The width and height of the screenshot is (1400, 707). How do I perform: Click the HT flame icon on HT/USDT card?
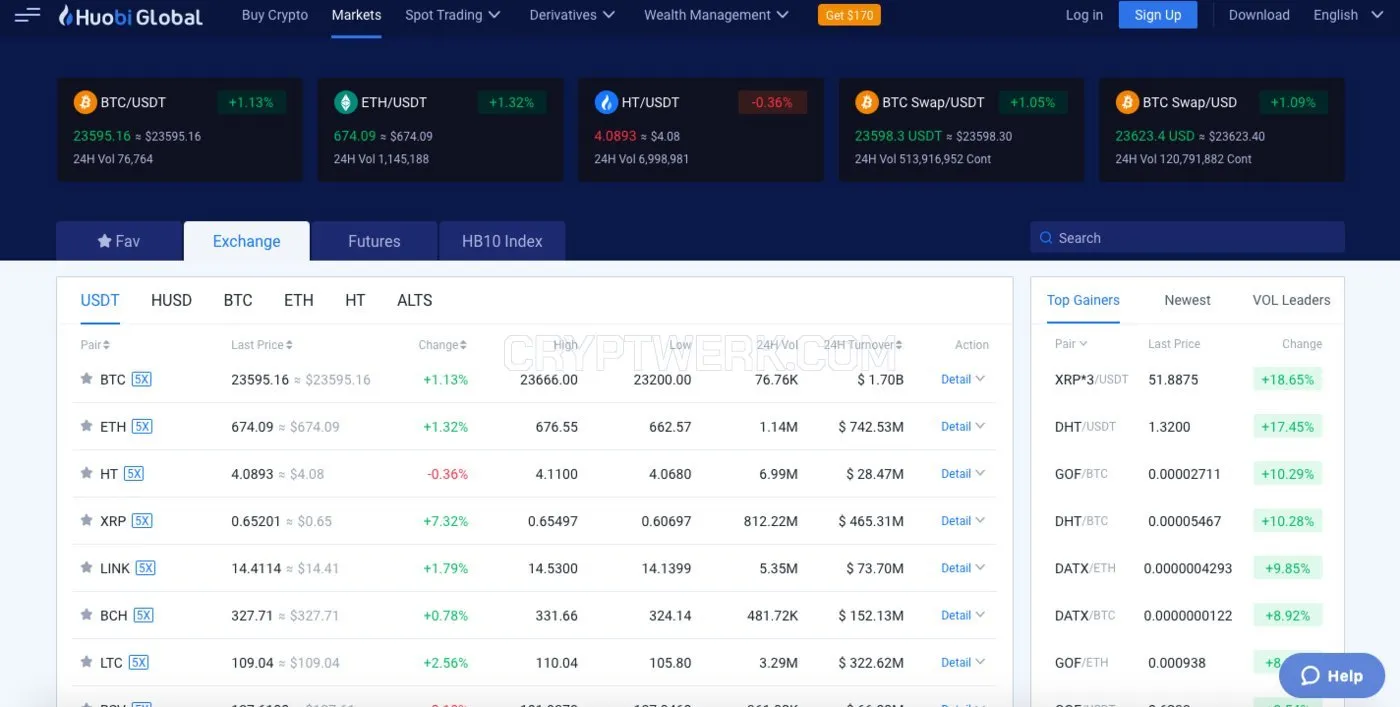pyautogui.click(x=606, y=102)
